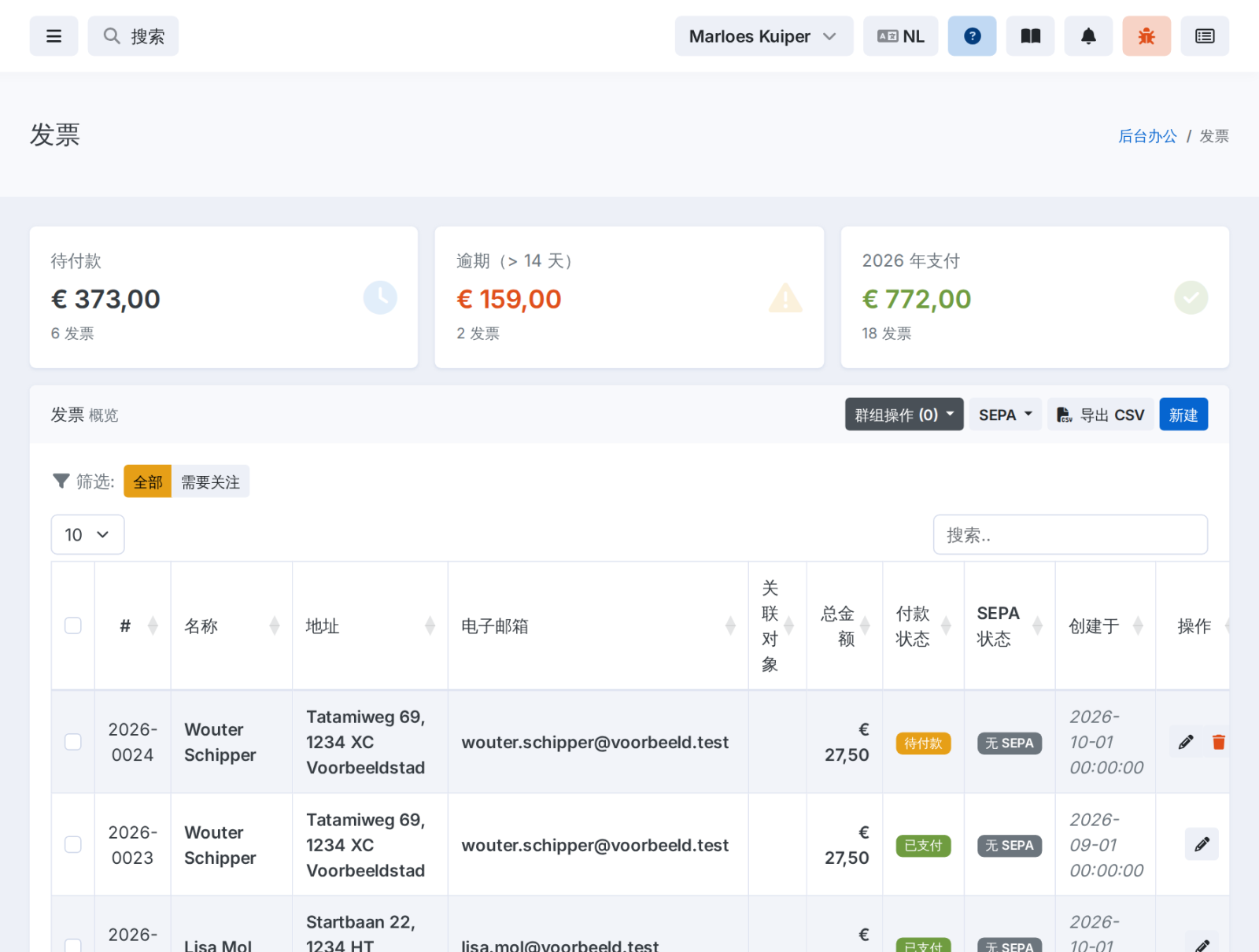This screenshot has width=1259, height=952.
Task: Click the blue help question mark icon
Action: coord(972,36)
